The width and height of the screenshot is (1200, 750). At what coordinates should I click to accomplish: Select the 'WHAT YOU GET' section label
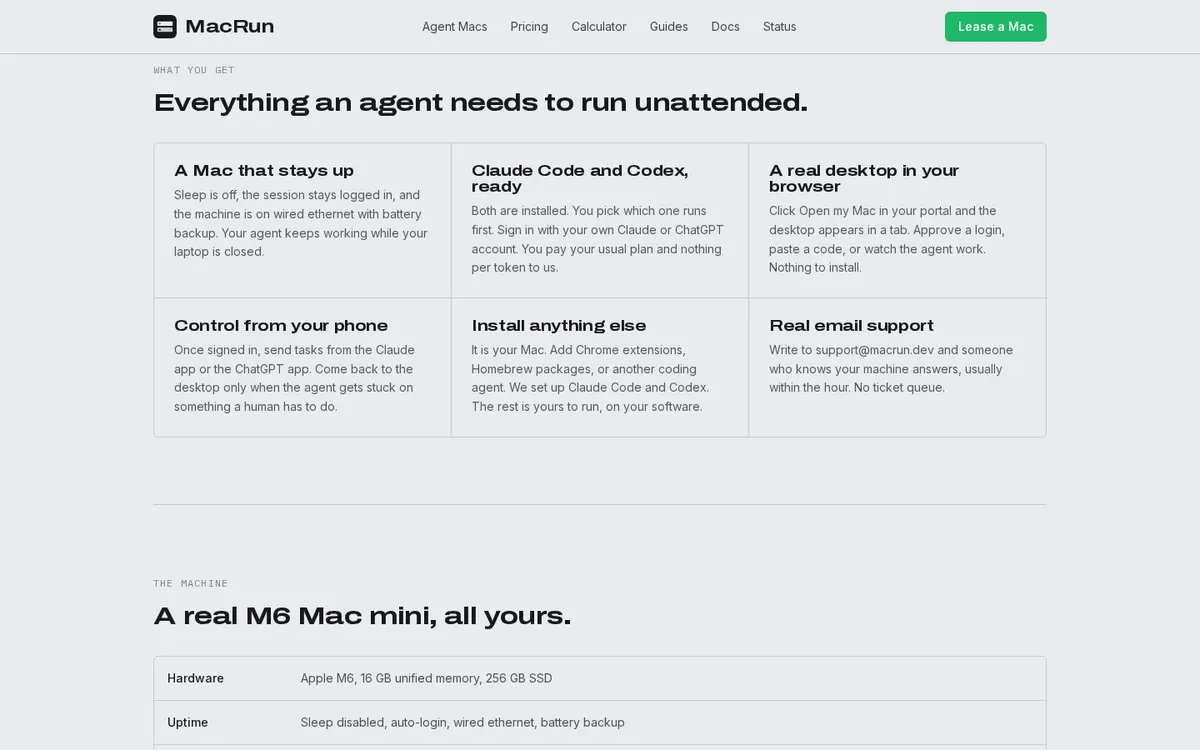point(194,70)
